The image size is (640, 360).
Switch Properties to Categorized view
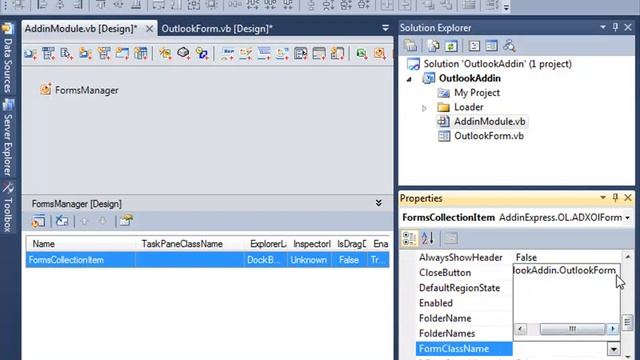[x=409, y=238]
